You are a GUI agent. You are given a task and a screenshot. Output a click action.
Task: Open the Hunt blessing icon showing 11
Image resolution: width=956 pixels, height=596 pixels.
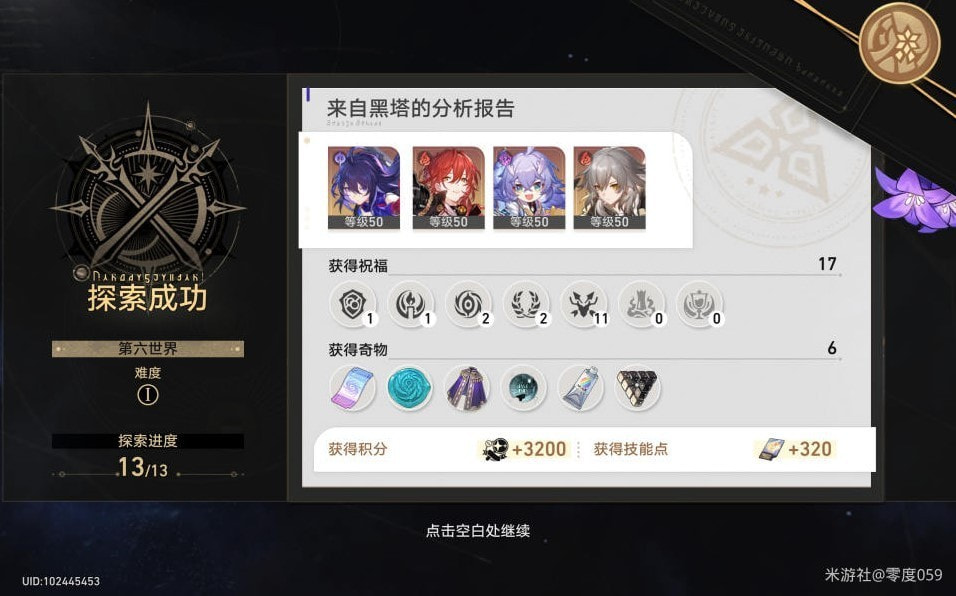583,304
